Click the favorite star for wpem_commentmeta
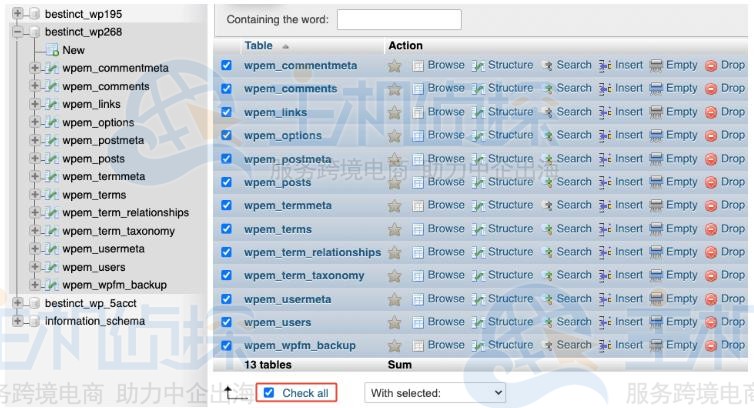Viewport: 754px width, 408px height. coord(394,66)
